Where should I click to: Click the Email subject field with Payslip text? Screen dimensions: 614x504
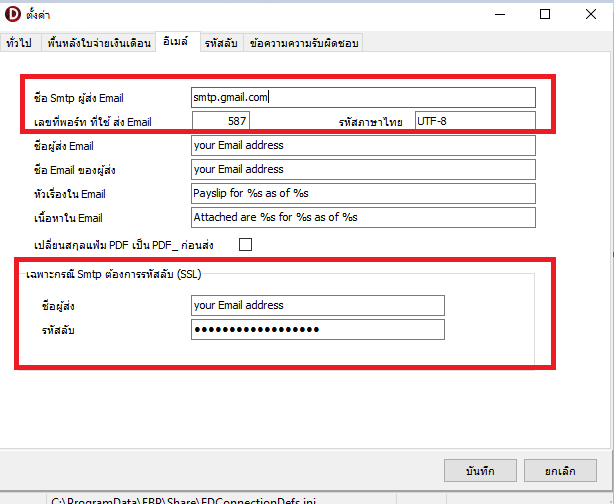[x=363, y=193]
